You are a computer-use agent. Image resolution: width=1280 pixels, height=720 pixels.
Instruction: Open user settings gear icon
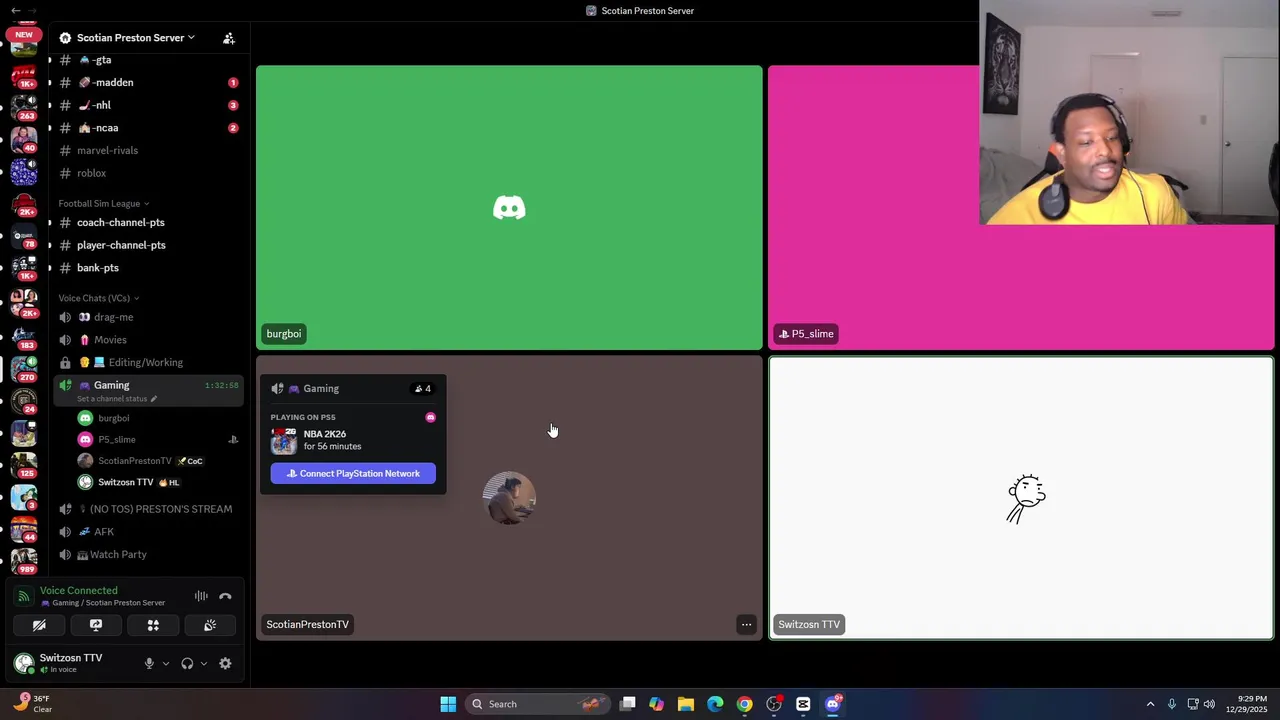point(225,663)
